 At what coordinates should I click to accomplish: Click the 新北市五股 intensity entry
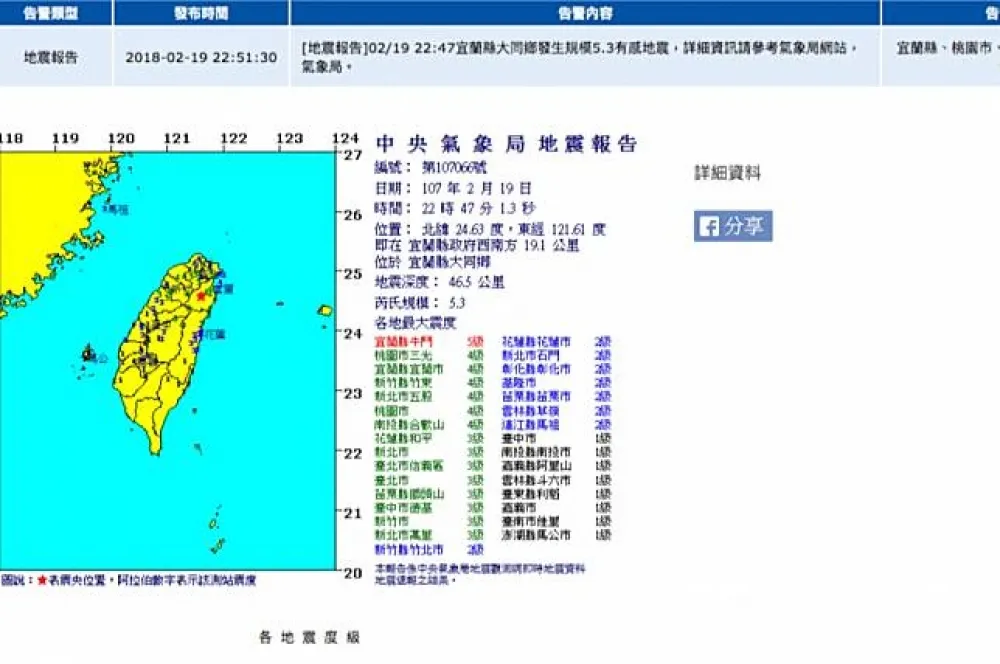tap(429, 397)
